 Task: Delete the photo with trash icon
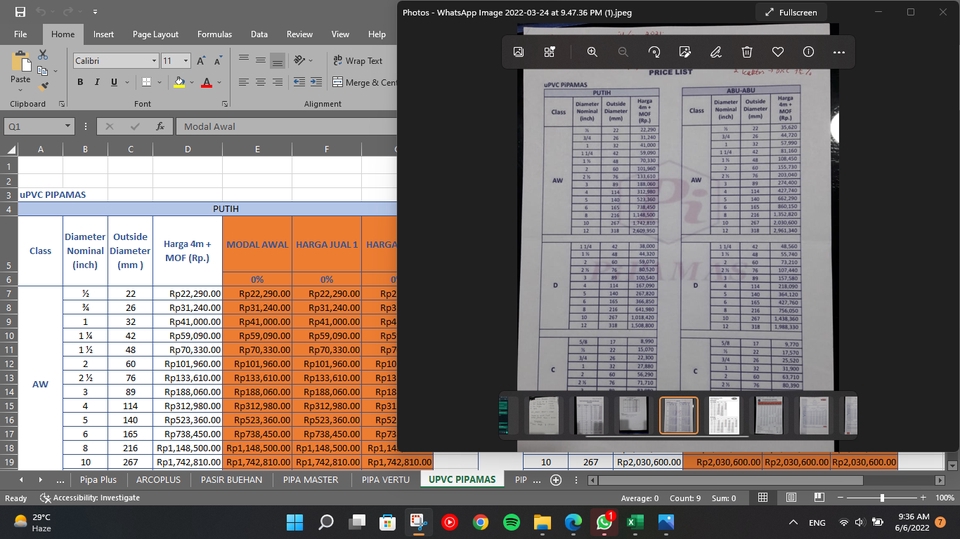click(x=747, y=52)
